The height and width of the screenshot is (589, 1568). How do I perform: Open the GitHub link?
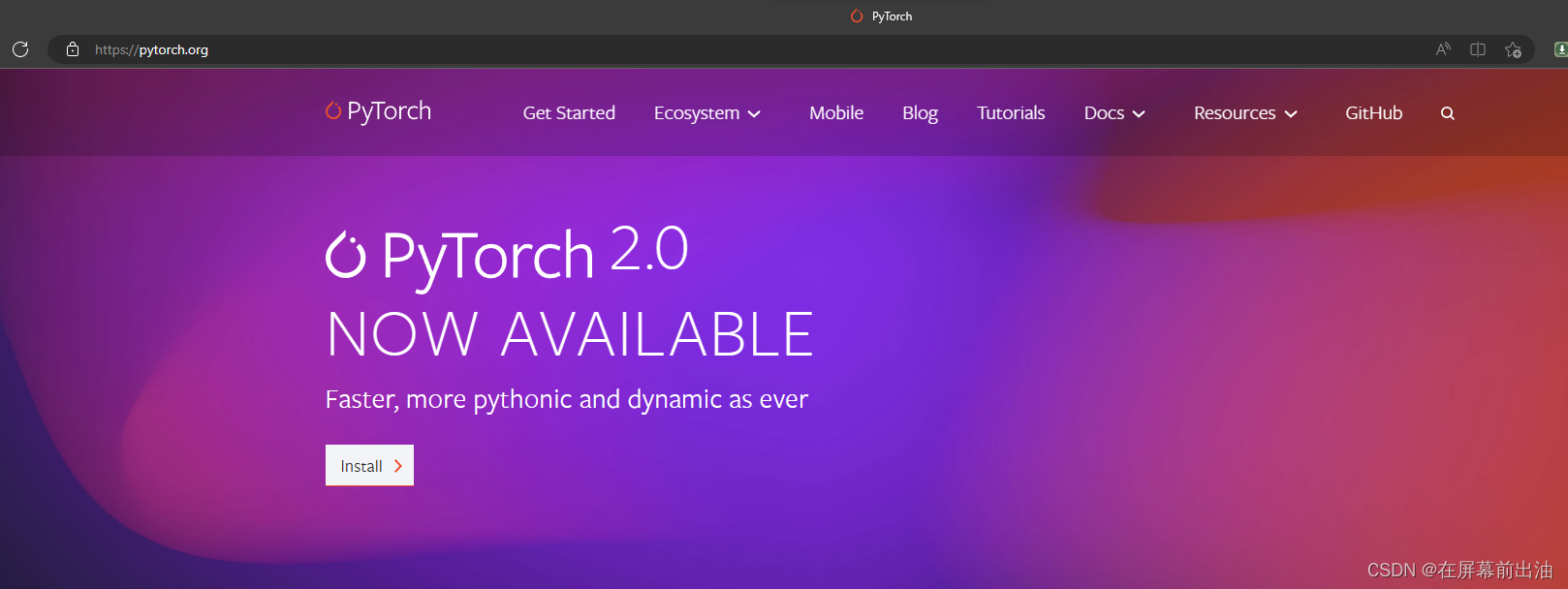1373,113
